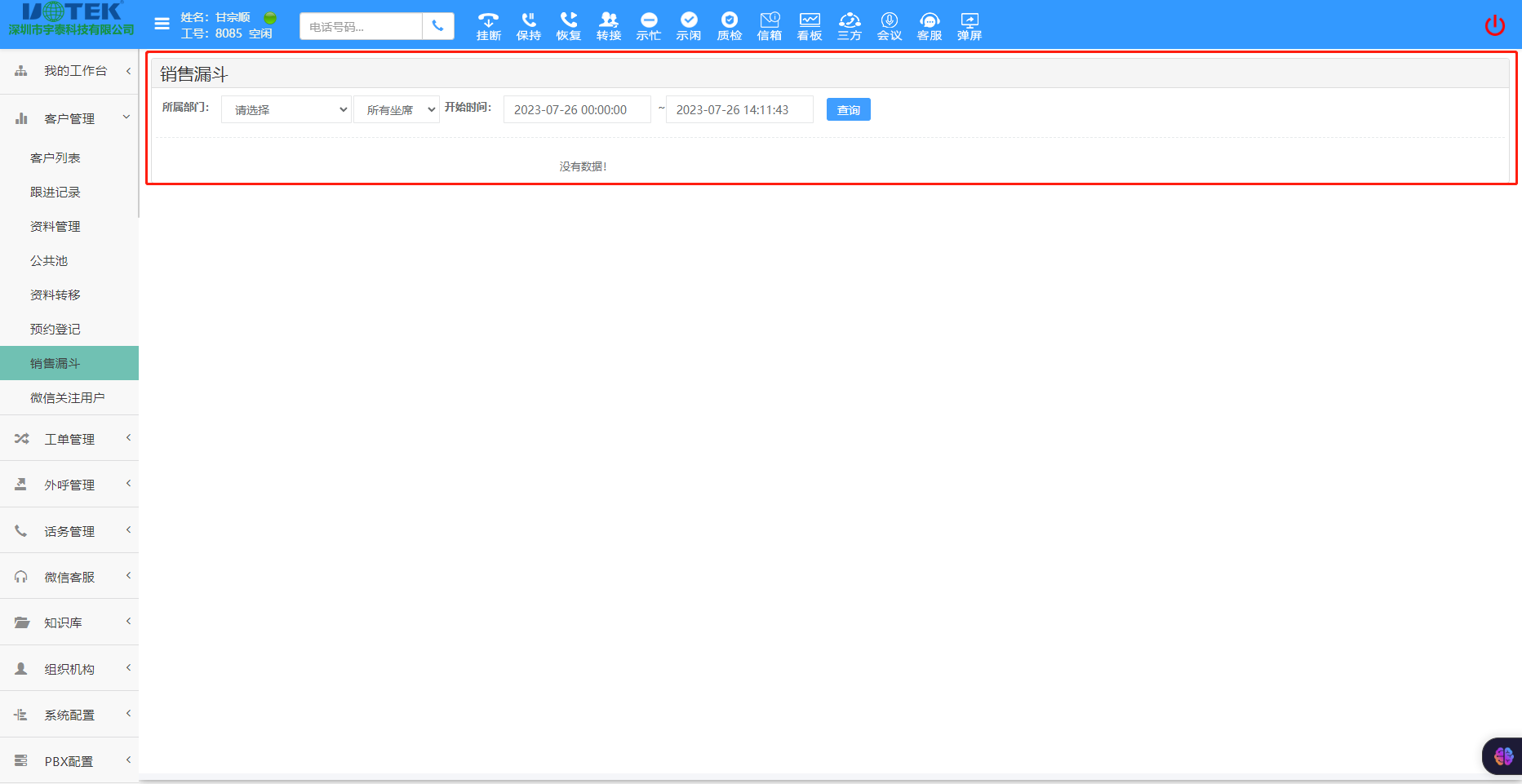Click the 挂断 hang up icon
The image size is (1522, 784).
(488, 25)
